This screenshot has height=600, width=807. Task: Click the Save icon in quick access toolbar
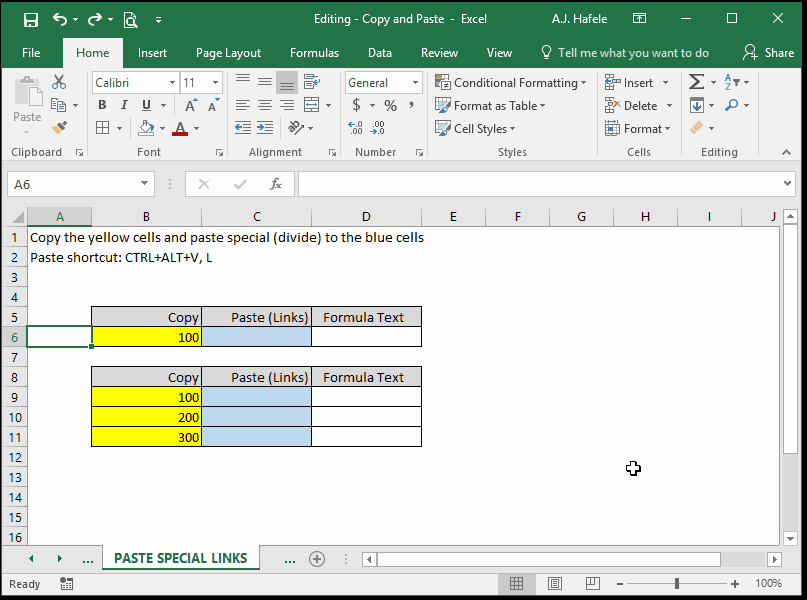pos(31,20)
